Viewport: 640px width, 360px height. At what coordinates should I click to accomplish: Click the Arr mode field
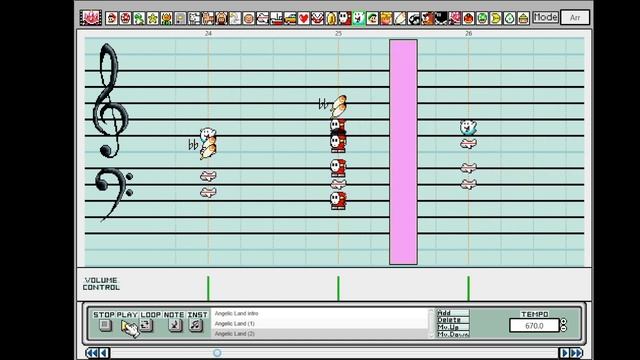point(575,18)
